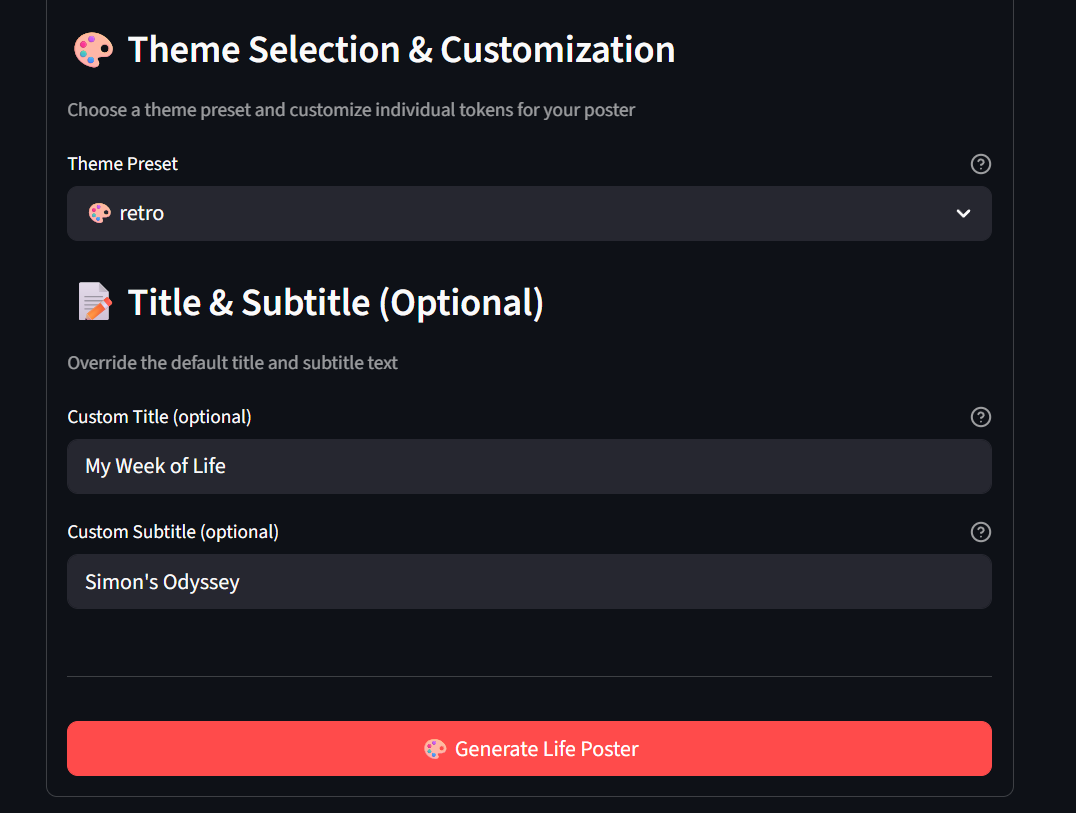This screenshot has height=813, width=1076.
Task: Click the Custom Title (optional) label
Action: [159, 417]
